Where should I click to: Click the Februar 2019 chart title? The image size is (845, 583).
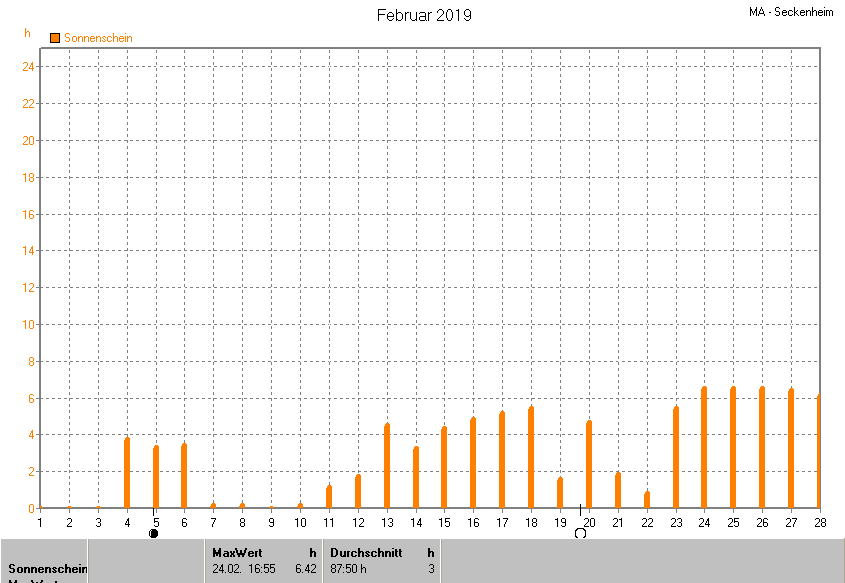pos(424,15)
